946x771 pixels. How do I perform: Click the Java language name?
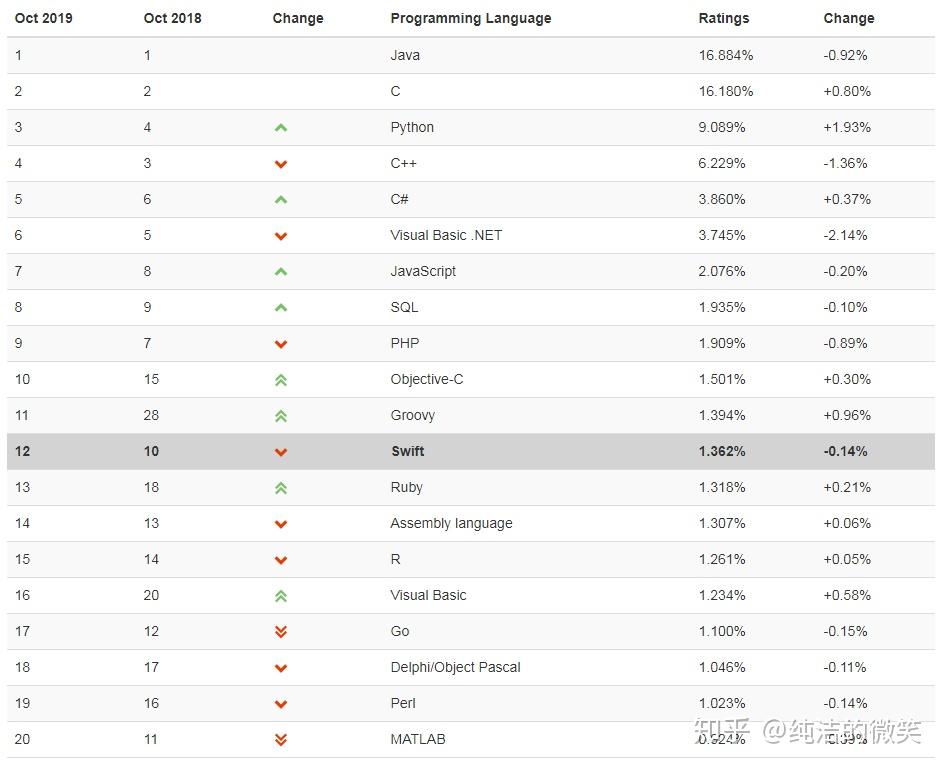[405, 55]
